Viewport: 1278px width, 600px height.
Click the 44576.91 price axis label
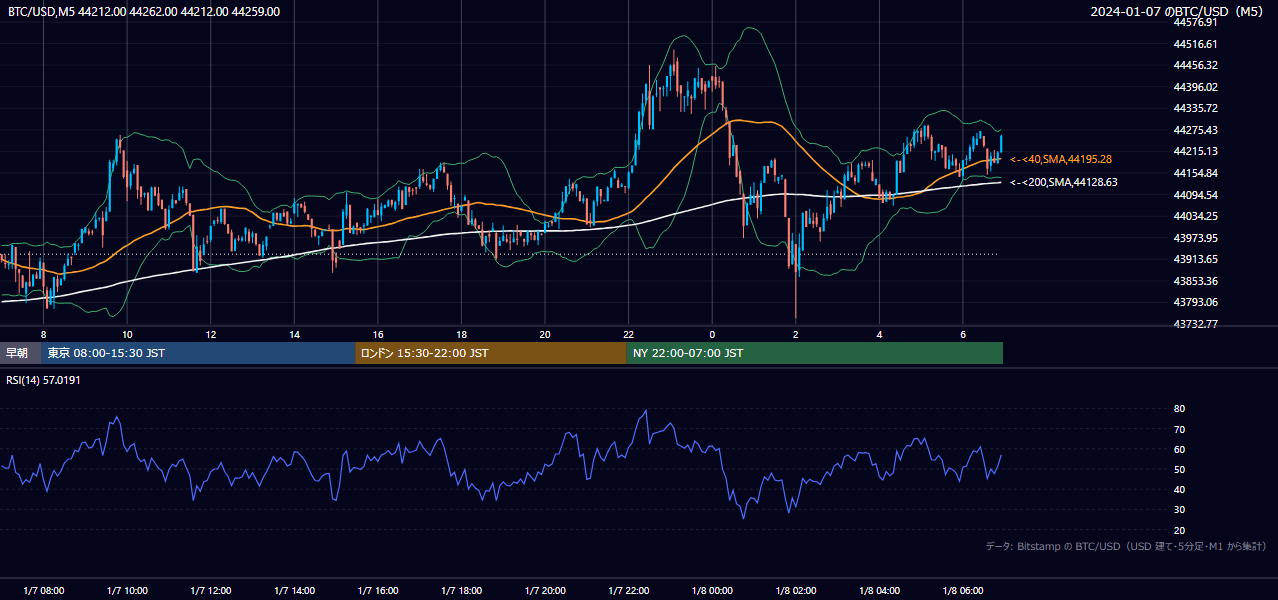click(1195, 22)
